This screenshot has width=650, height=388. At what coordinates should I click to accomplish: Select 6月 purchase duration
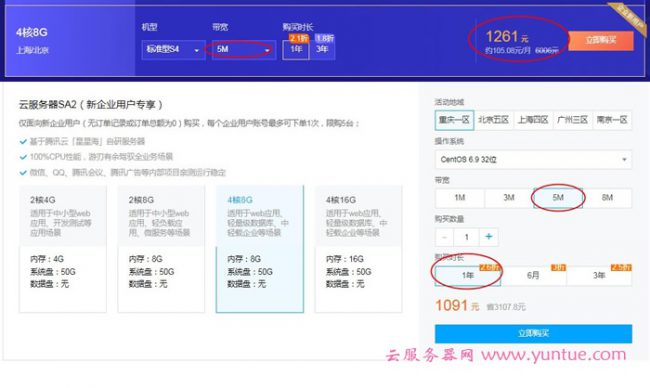click(x=533, y=276)
